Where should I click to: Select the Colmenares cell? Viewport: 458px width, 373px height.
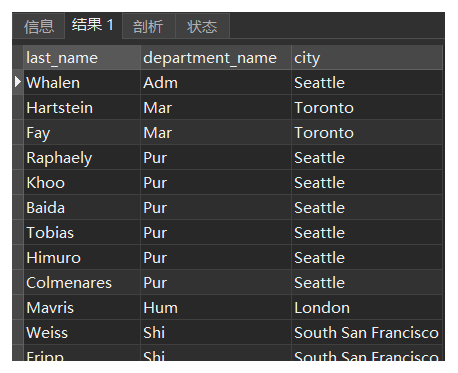82,283
